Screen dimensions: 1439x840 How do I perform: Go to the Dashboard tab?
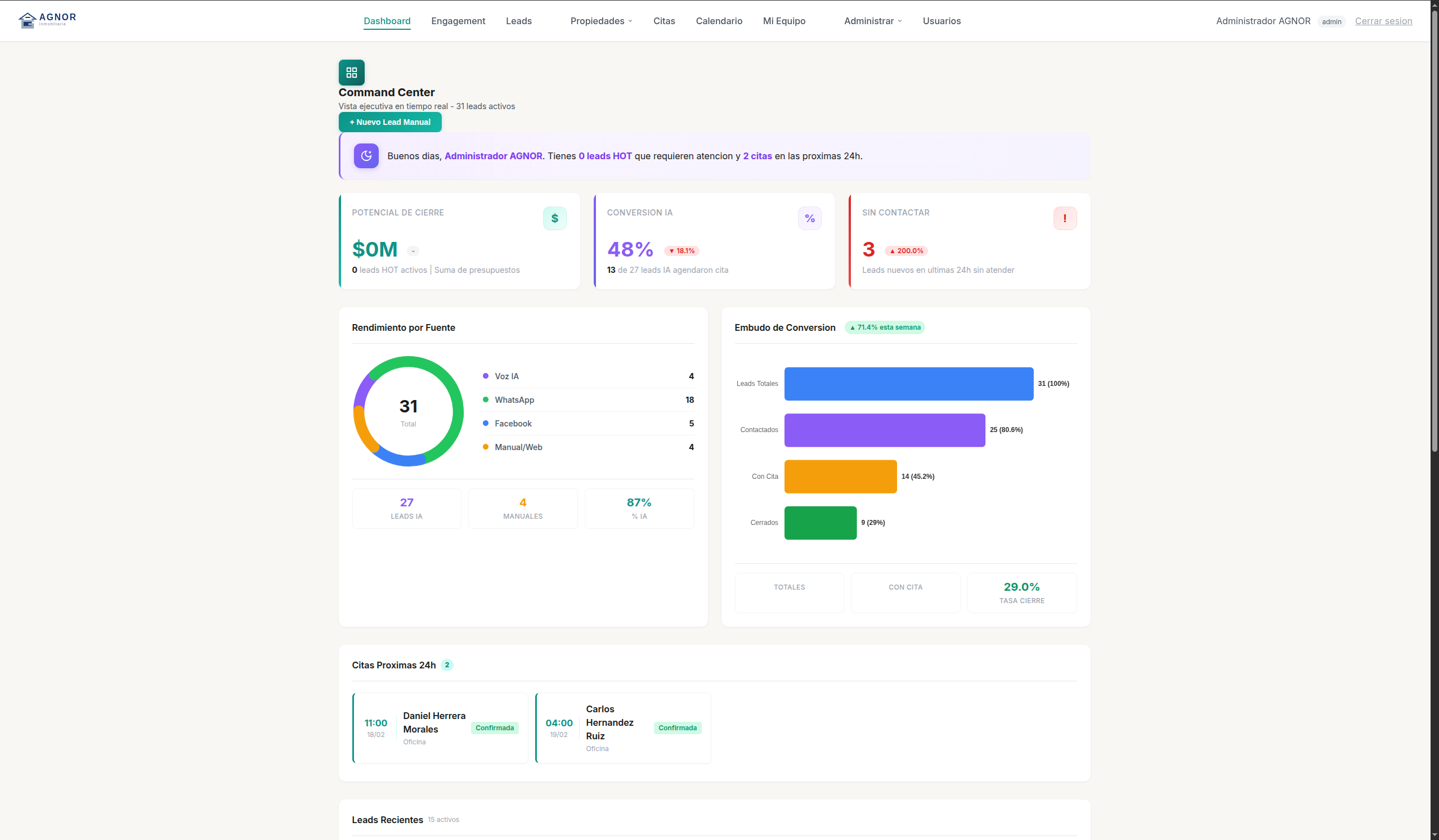(387, 21)
